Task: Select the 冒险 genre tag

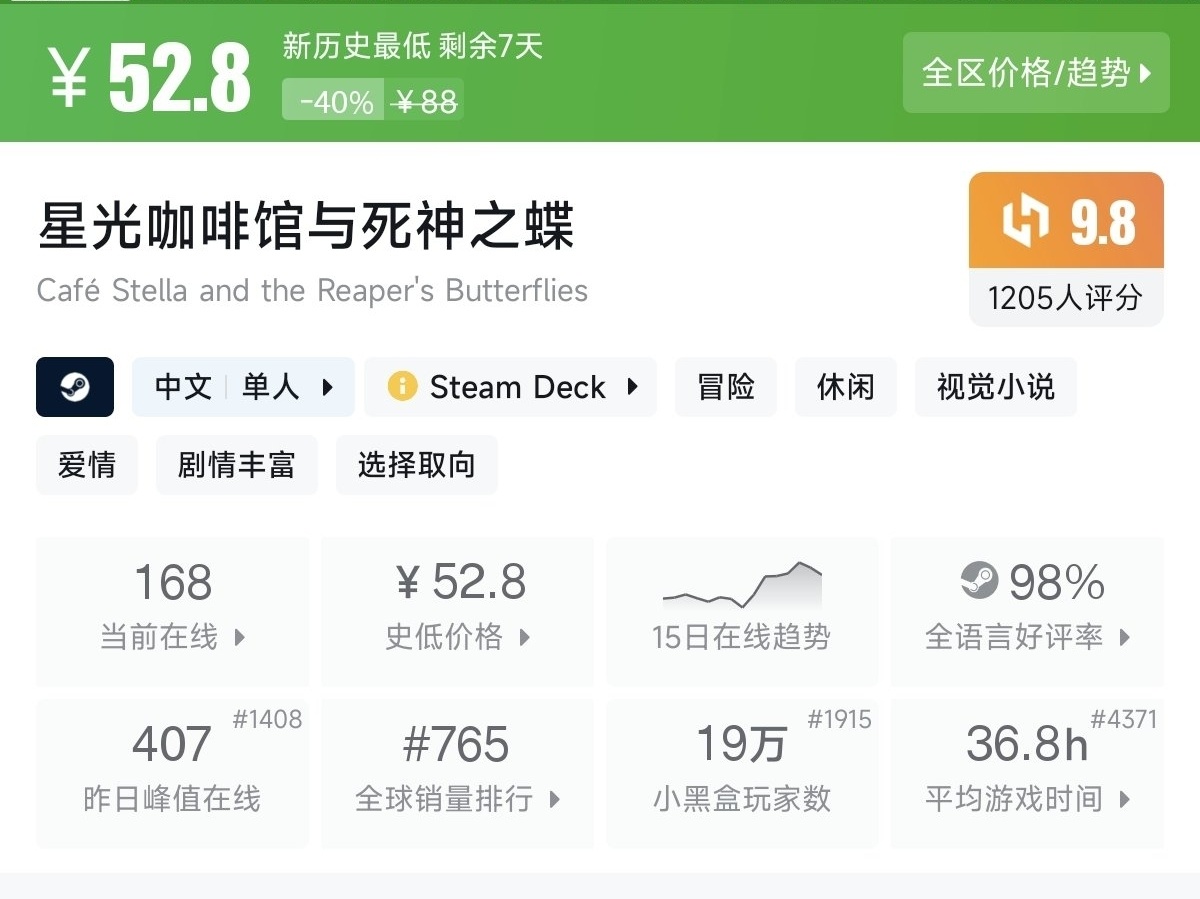Action: 726,387
